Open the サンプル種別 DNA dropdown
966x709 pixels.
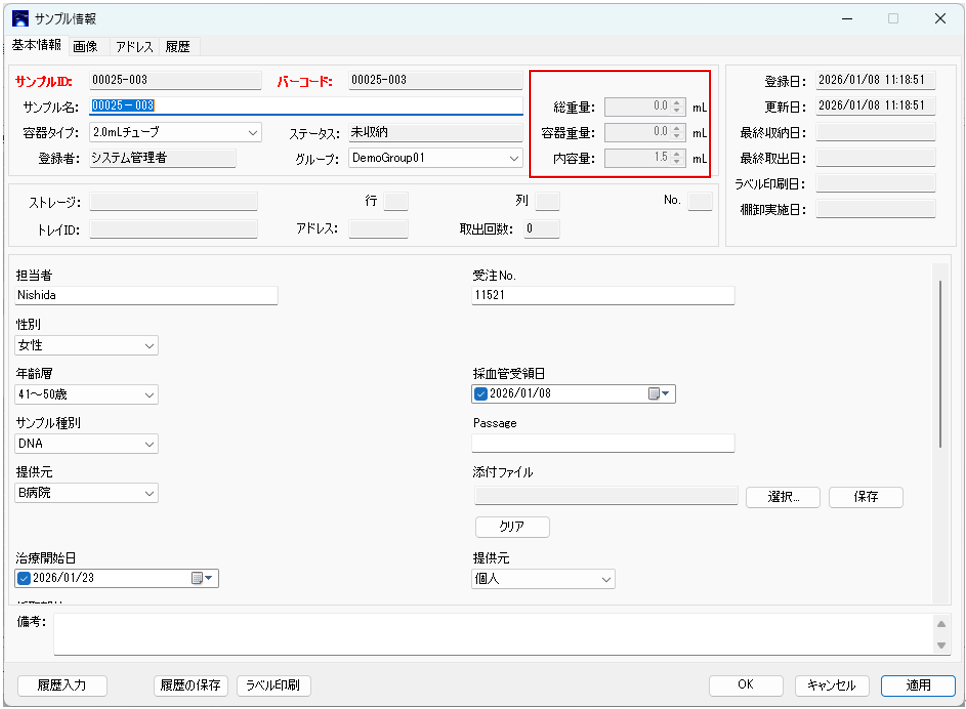(149, 444)
